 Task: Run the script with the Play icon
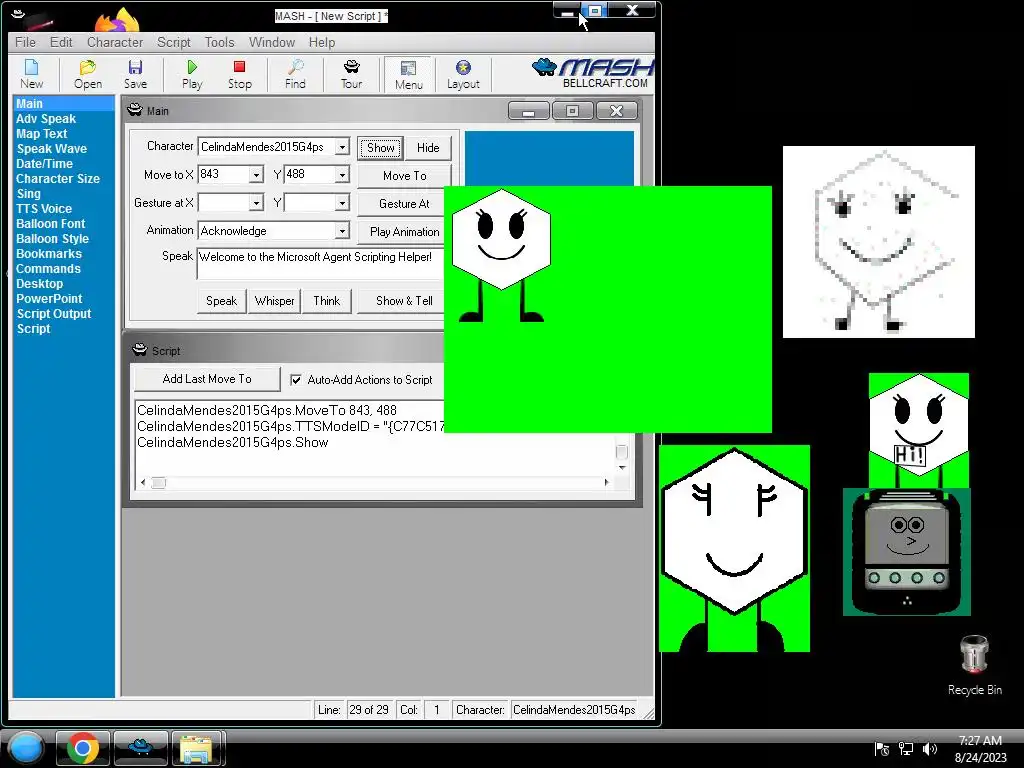192,74
